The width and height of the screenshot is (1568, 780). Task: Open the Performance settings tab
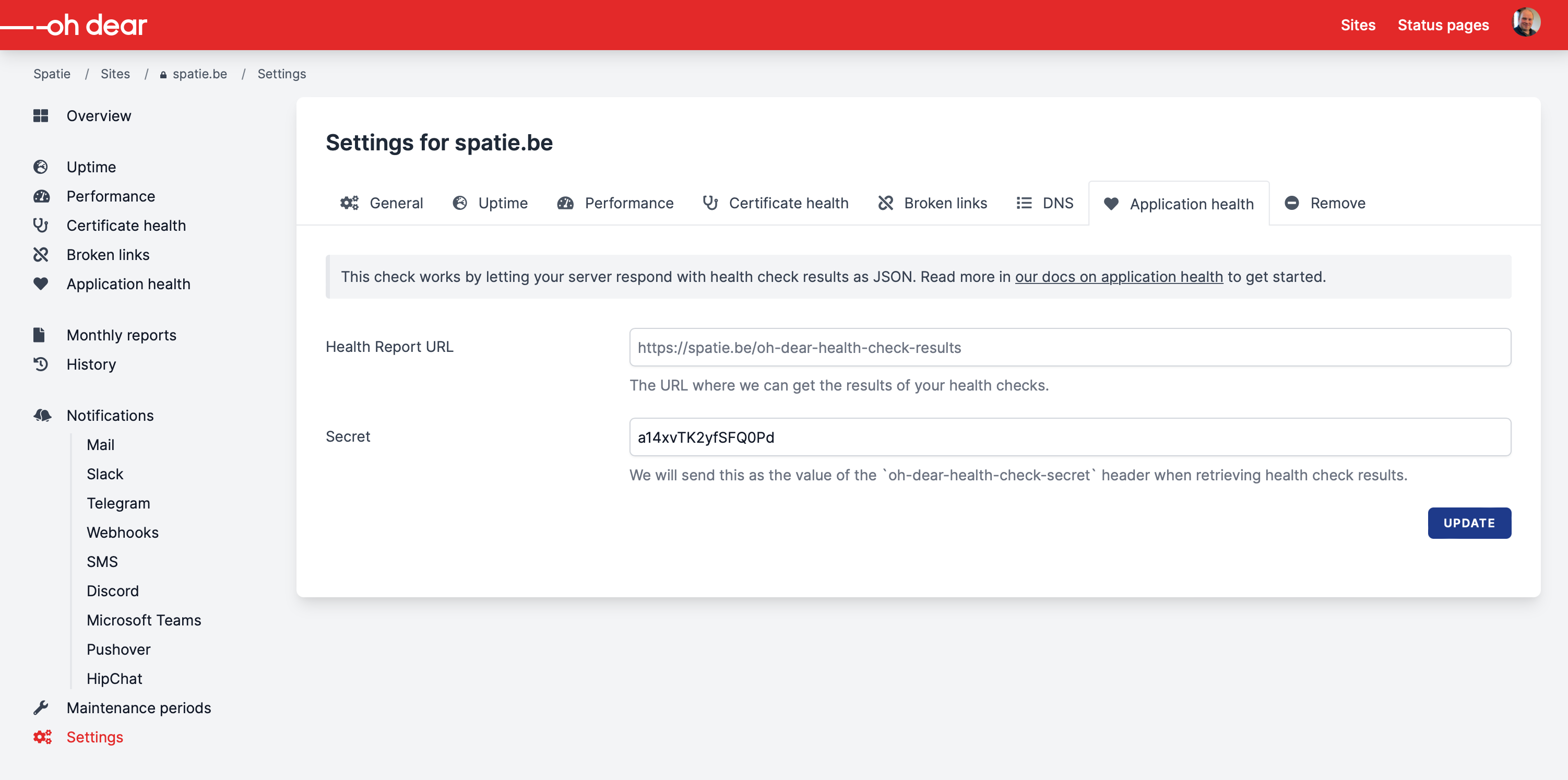click(x=615, y=203)
